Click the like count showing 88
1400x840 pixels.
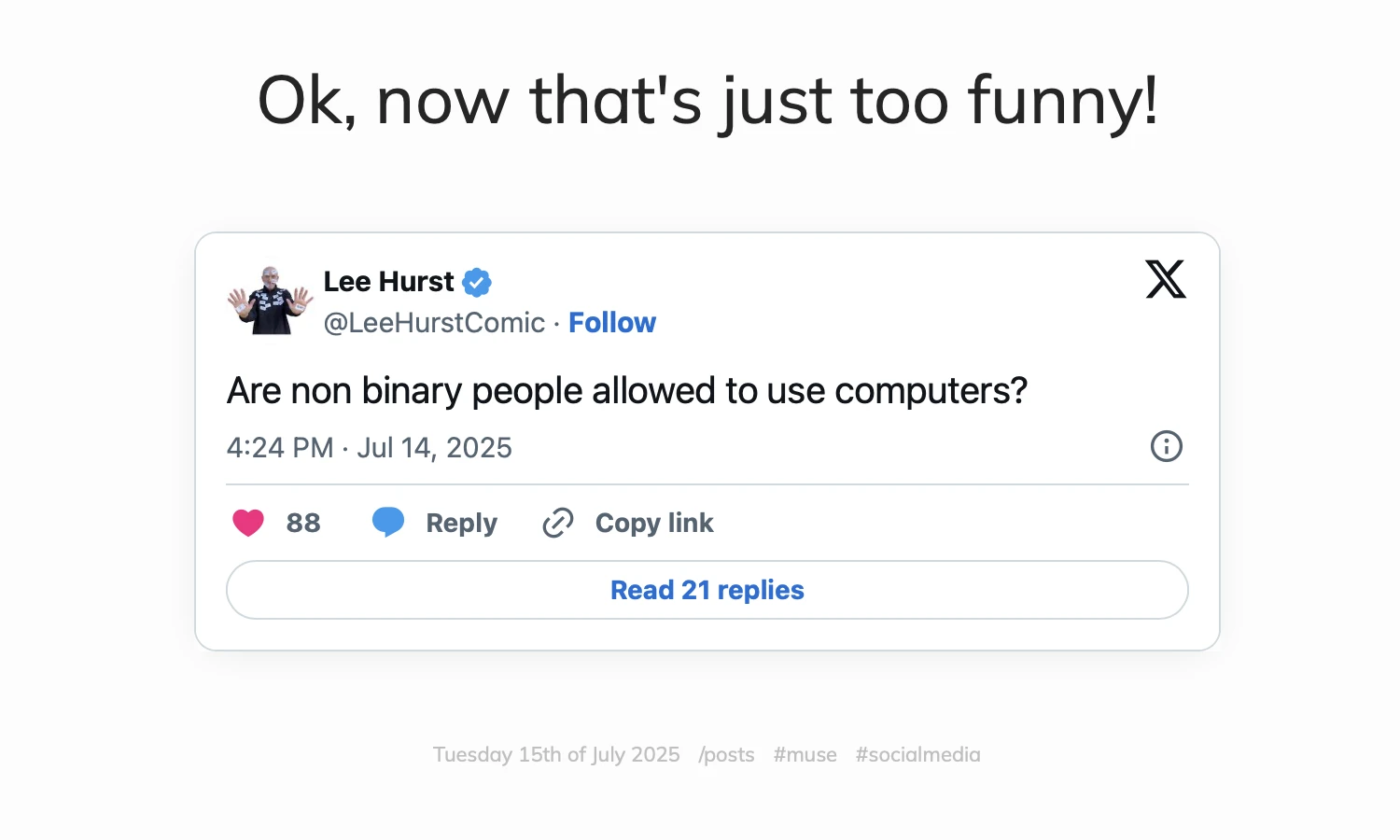point(303,523)
